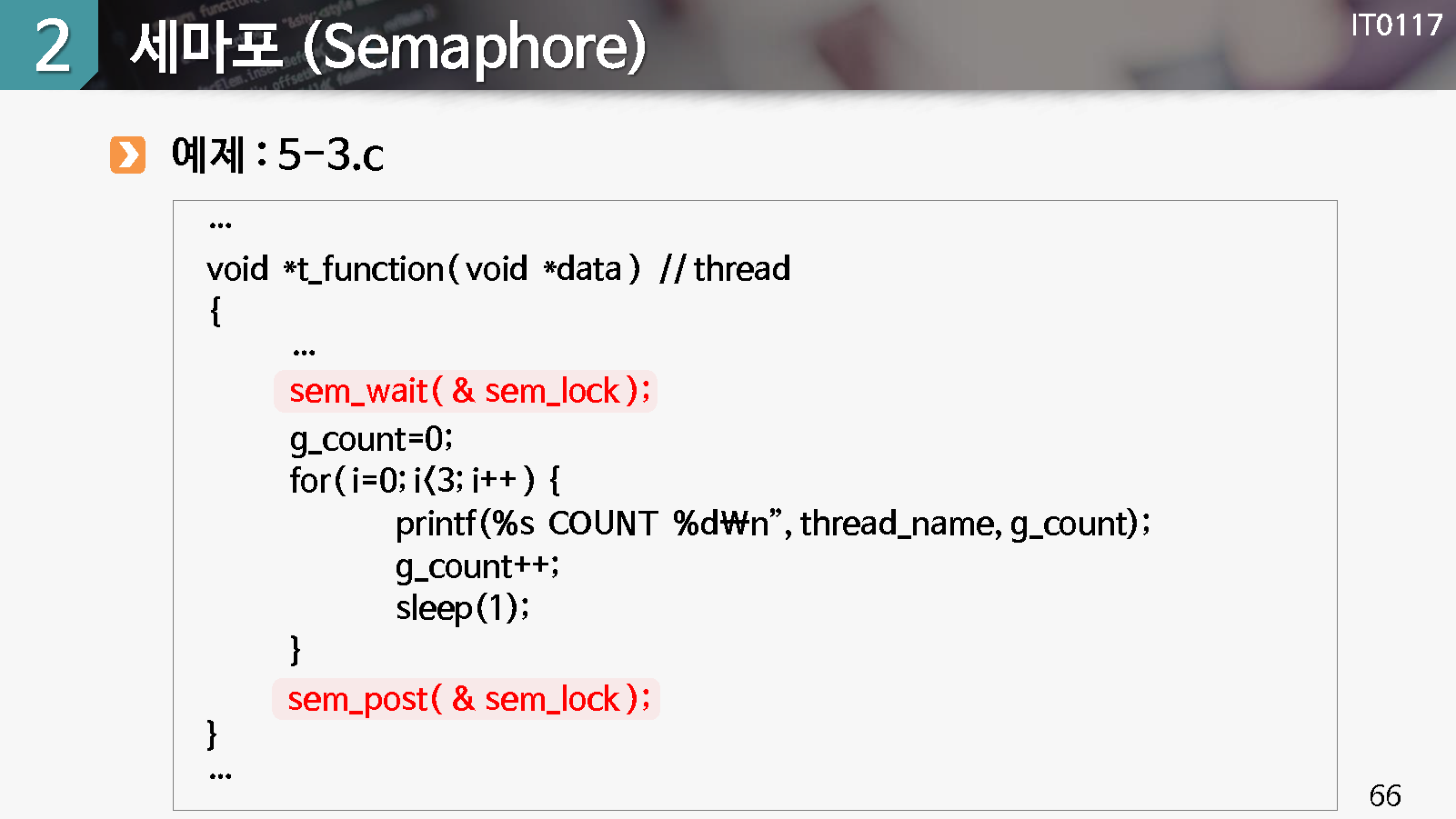1456x819 pixels.
Task: Click the void *t_function declaration line
Action: (423, 269)
